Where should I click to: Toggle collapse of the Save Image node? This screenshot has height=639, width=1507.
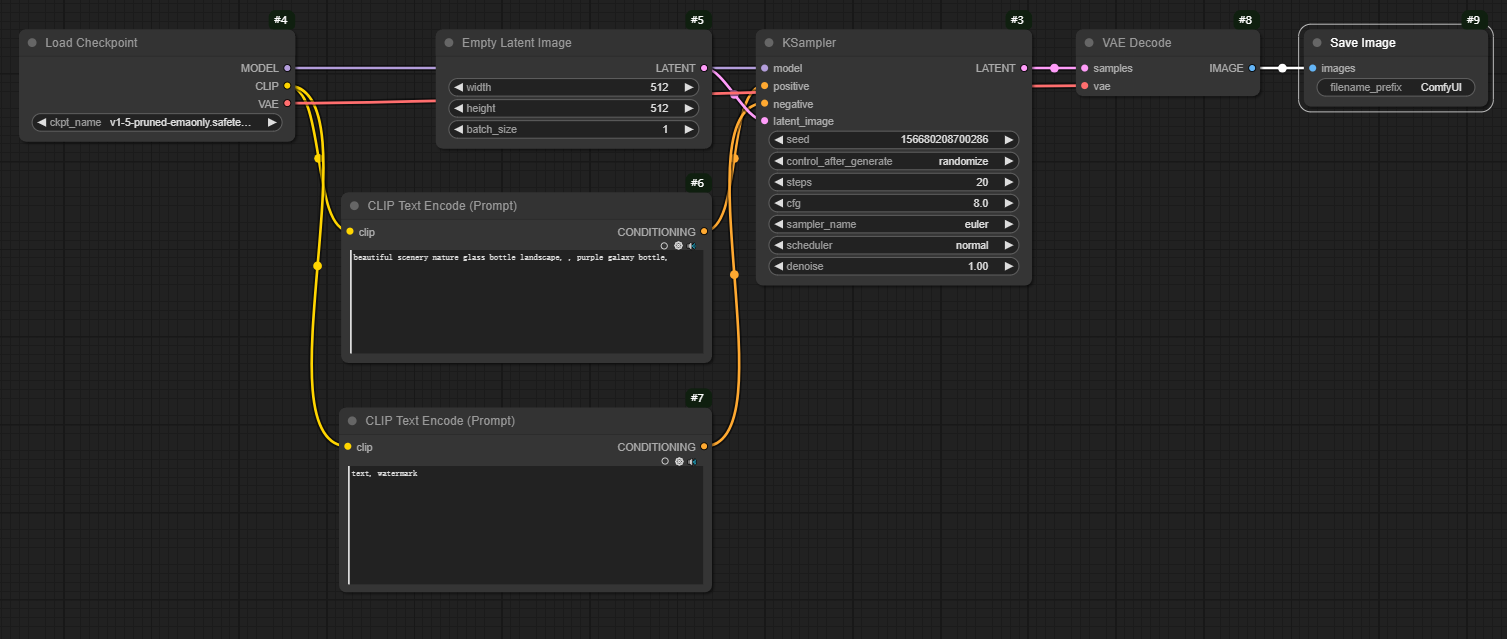(x=1317, y=43)
